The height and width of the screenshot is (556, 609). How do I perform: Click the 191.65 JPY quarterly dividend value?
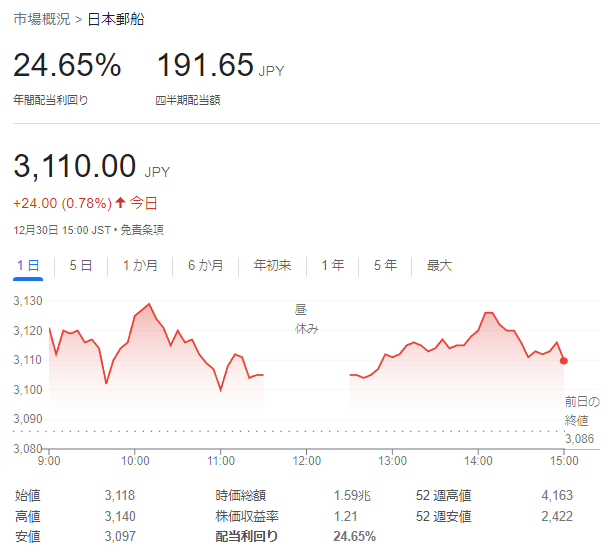point(220,65)
